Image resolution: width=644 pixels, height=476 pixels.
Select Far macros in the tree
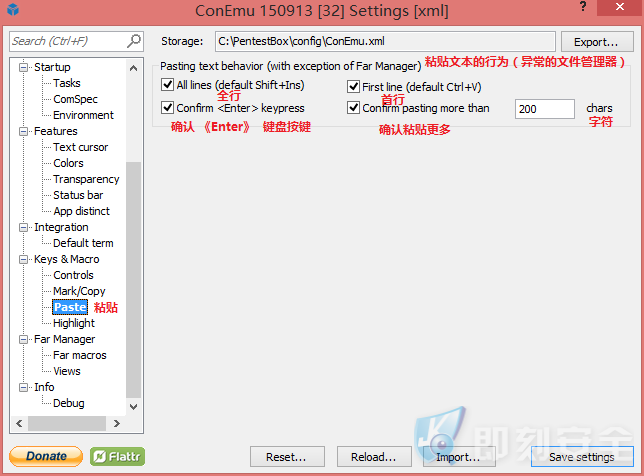tap(80, 355)
